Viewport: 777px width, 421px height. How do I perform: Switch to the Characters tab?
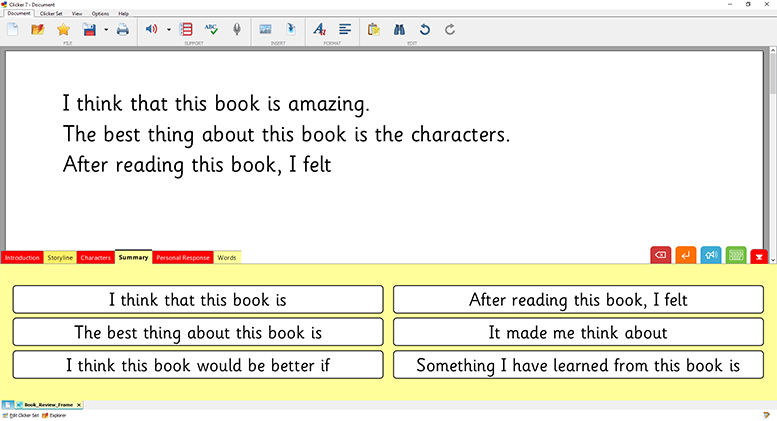tap(95, 258)
